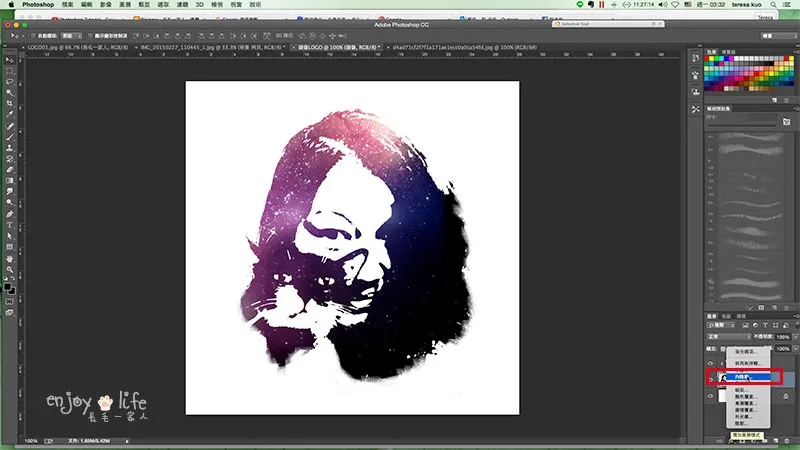The height and width of the screenshot is (450, 800).
Task: Select the Dodge tool
Action: [10, 203]
